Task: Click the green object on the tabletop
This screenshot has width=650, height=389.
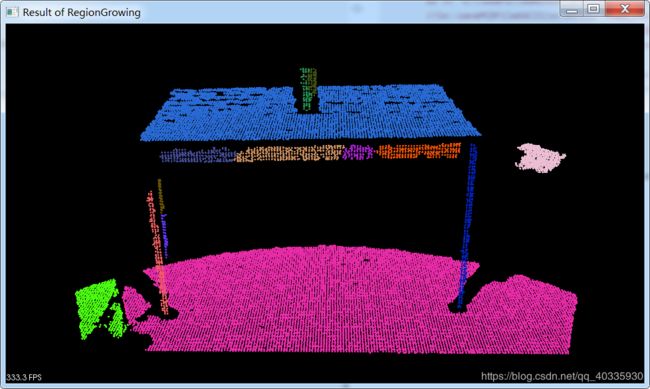Action: click(308, 90)
